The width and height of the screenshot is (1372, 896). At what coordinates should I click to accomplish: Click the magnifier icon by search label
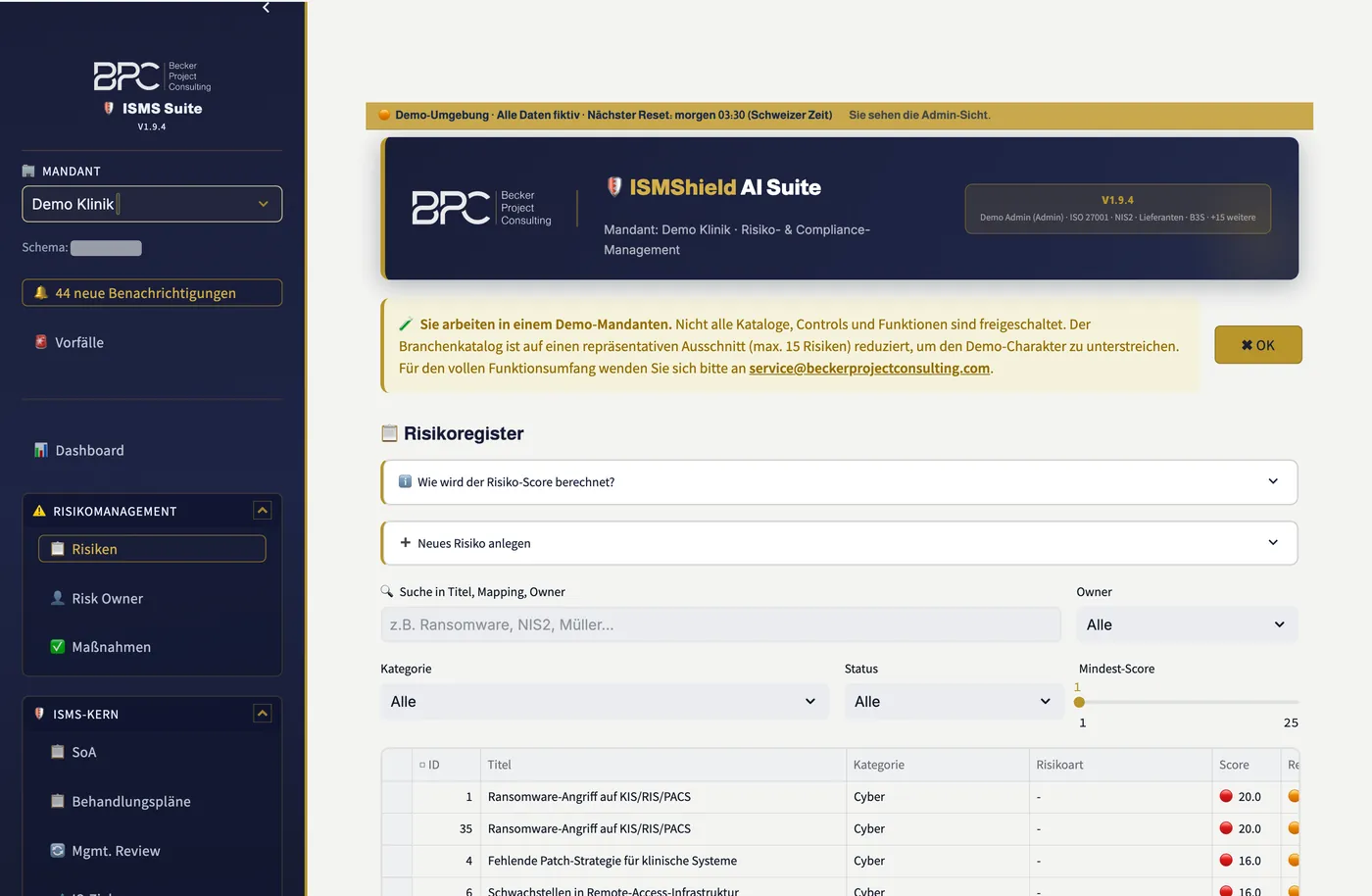point(387,591)
